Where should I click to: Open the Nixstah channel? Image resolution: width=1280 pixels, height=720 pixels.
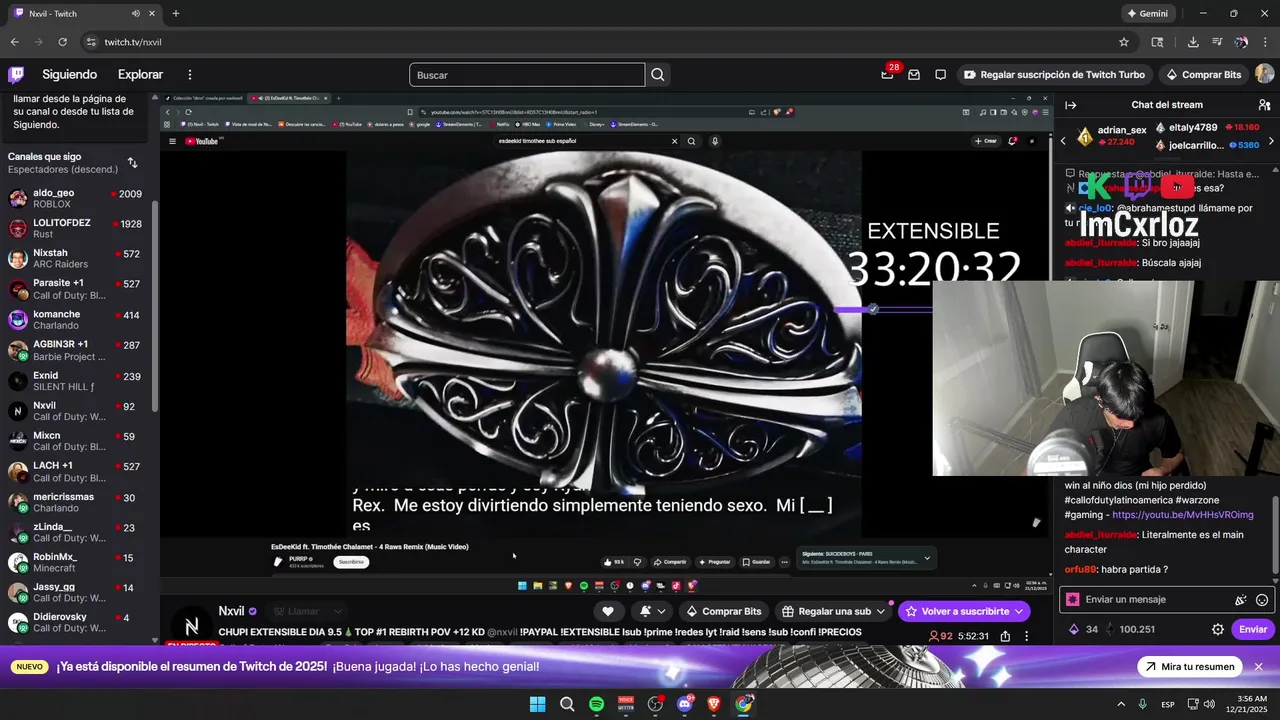[75, 259]
